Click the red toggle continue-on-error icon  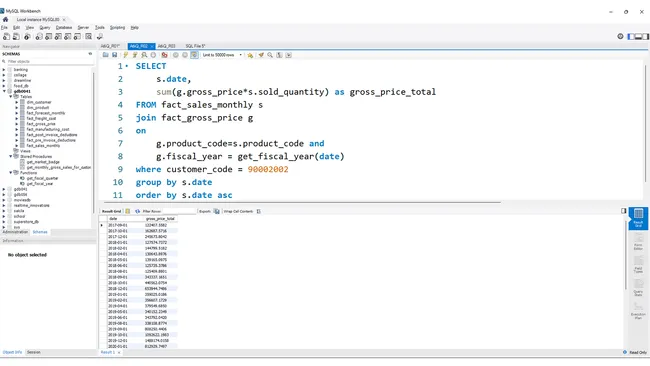click(x=164, y=55)
